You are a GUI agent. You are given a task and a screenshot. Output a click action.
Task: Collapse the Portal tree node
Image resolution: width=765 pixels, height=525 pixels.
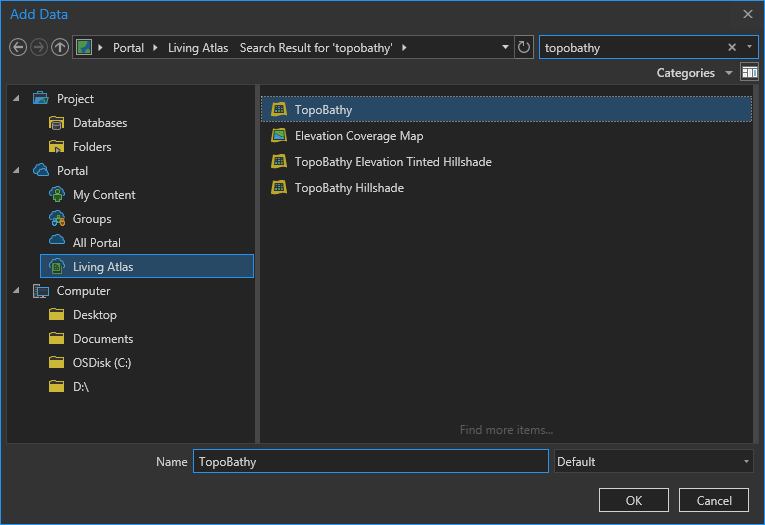[17, 170]
